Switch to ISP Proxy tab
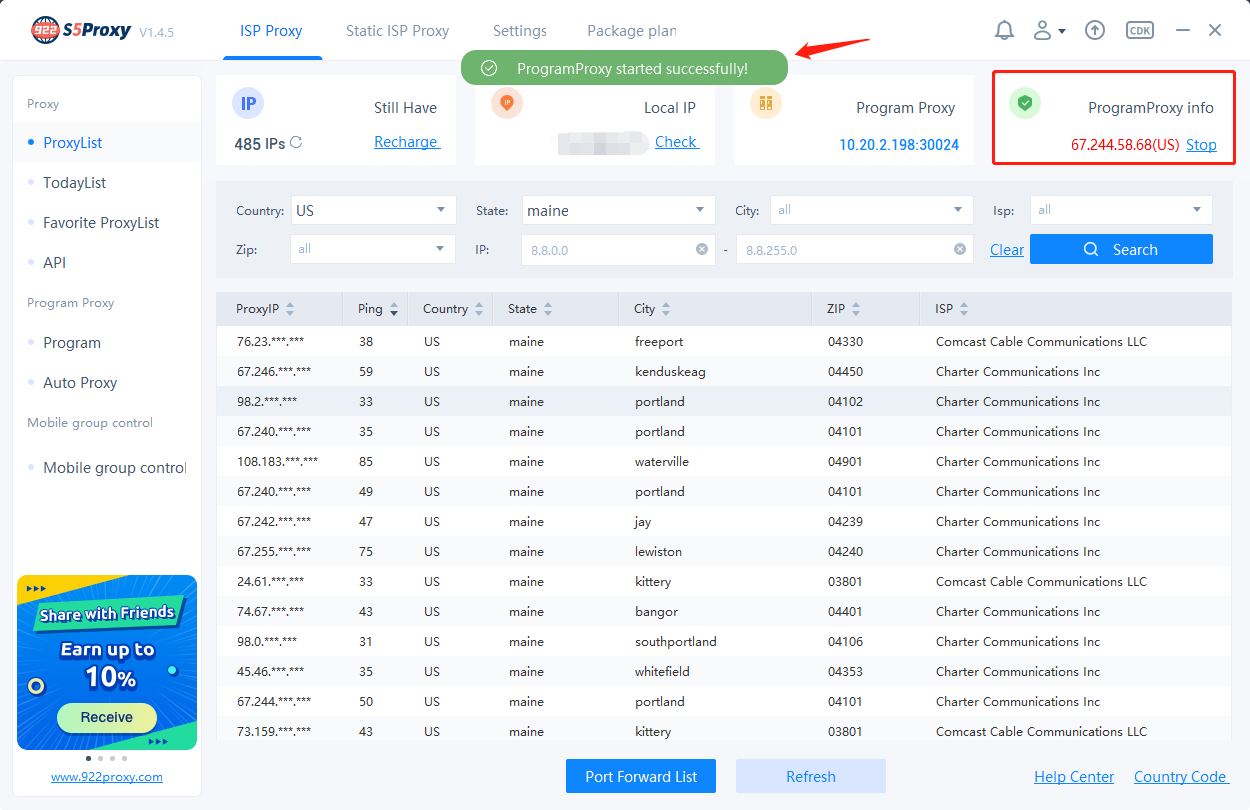This screenshot has height=810, width=1250. (271, 31)
